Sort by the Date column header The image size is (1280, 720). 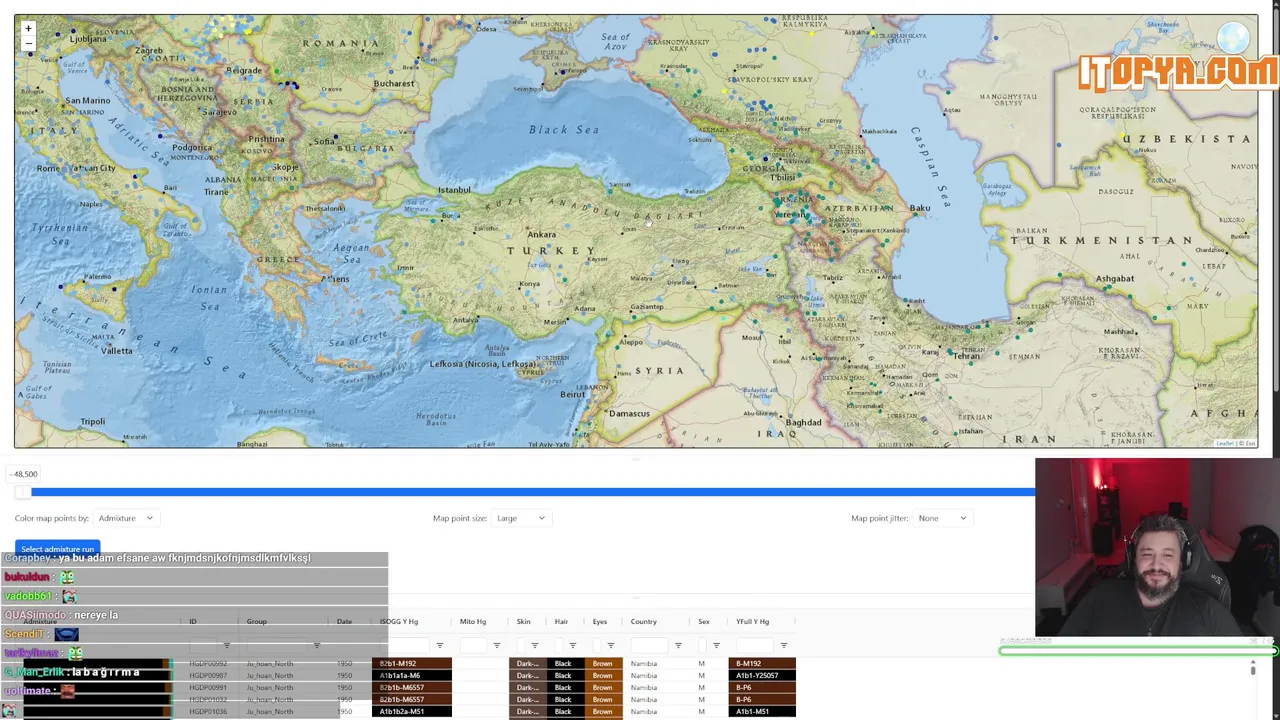click(x=344, y=622)
